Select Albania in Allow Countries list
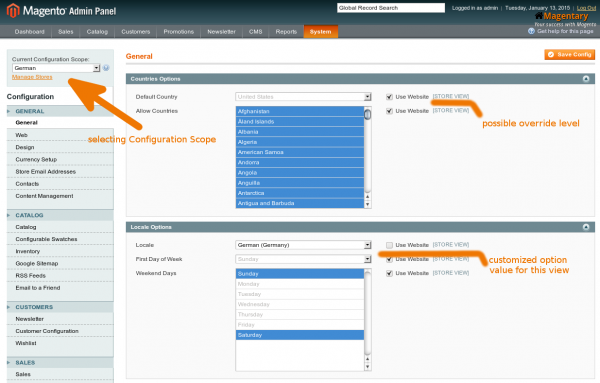 click(300, 132)
